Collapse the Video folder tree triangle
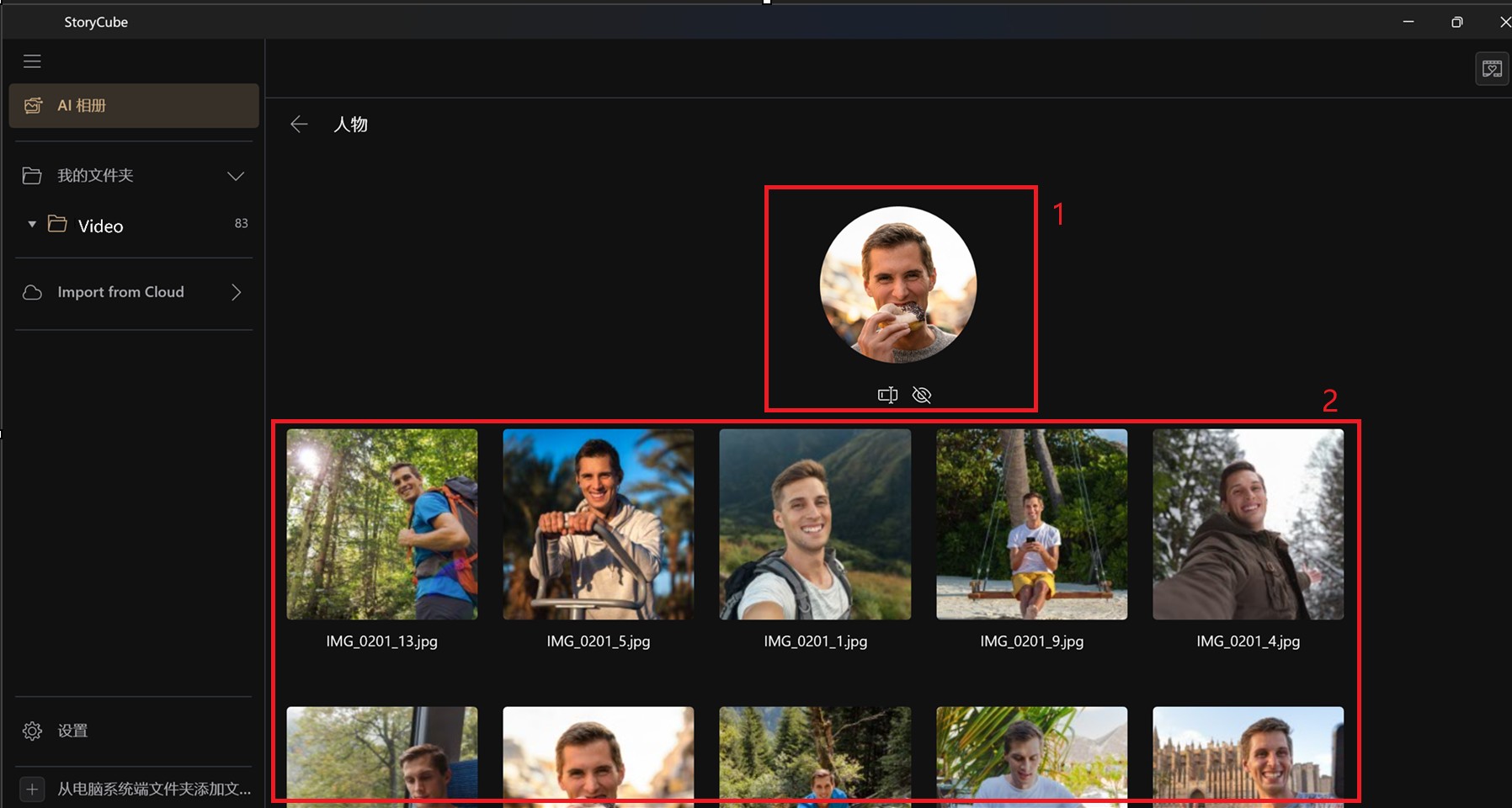 click(32, 225)
